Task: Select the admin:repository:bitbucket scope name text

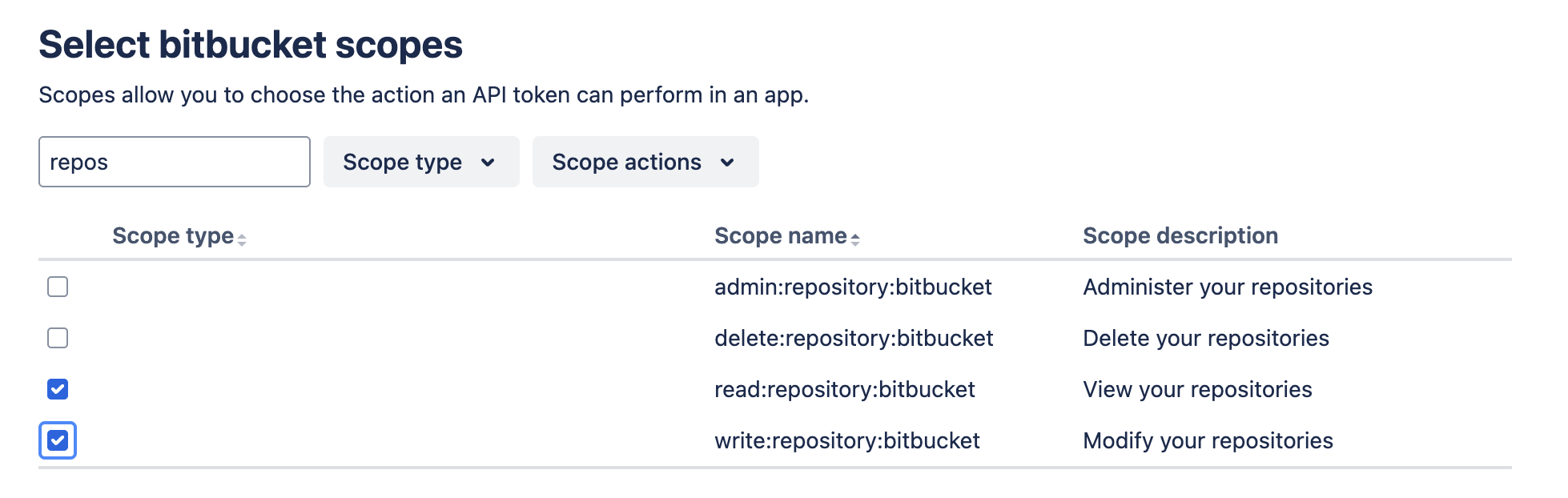Action: (x=853, y=287)
